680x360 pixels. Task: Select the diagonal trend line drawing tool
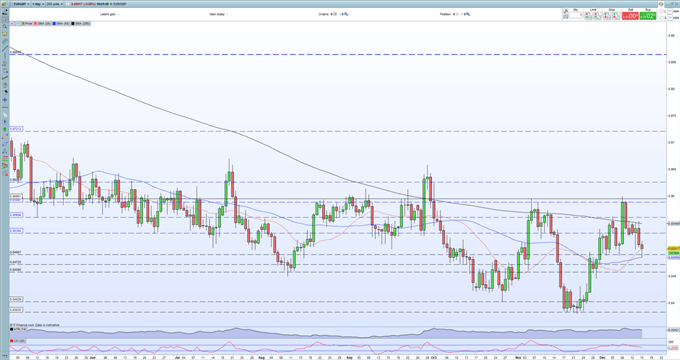(x=5, y=49)
